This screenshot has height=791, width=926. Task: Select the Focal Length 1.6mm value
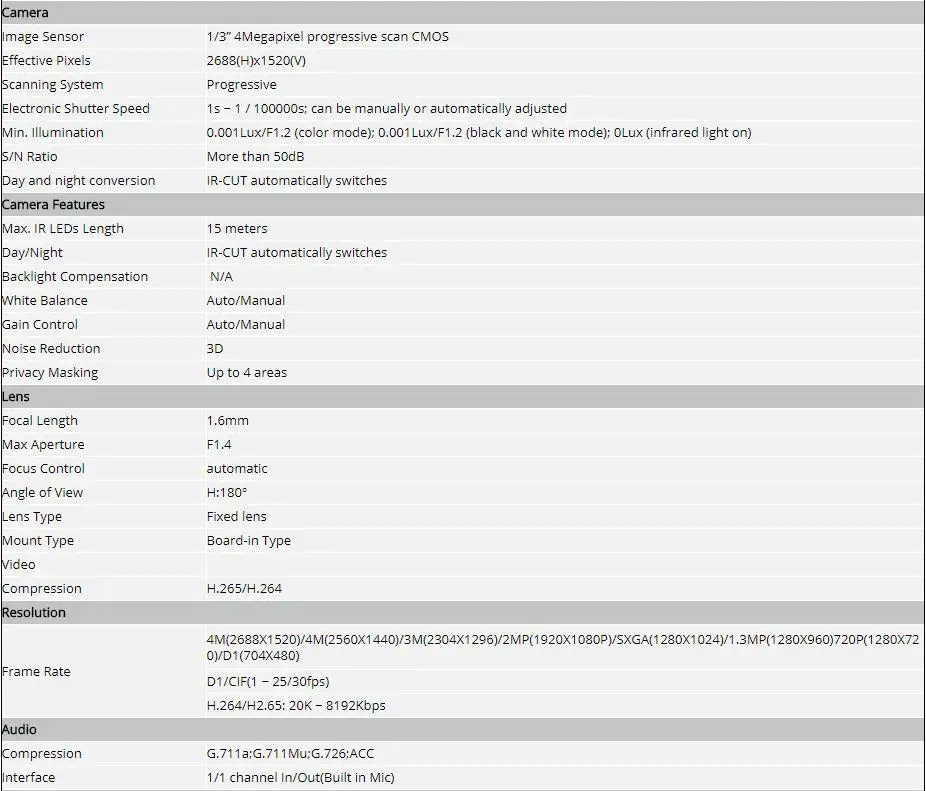click(x=227, y=421)
